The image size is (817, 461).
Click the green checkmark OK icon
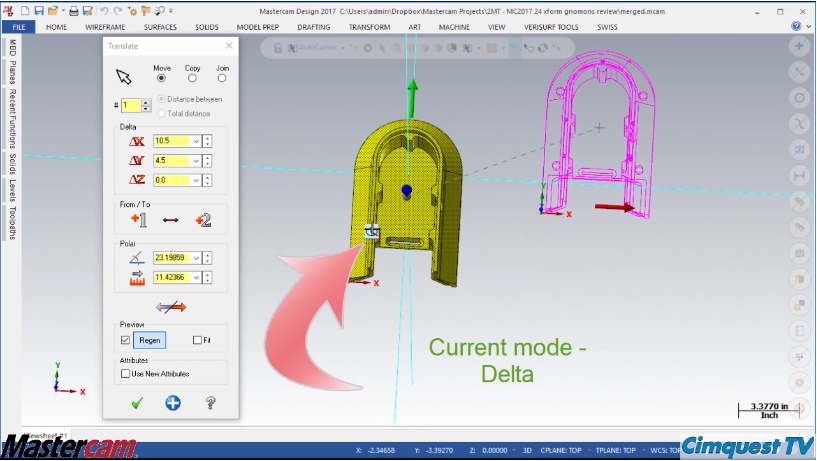(137, 403)
